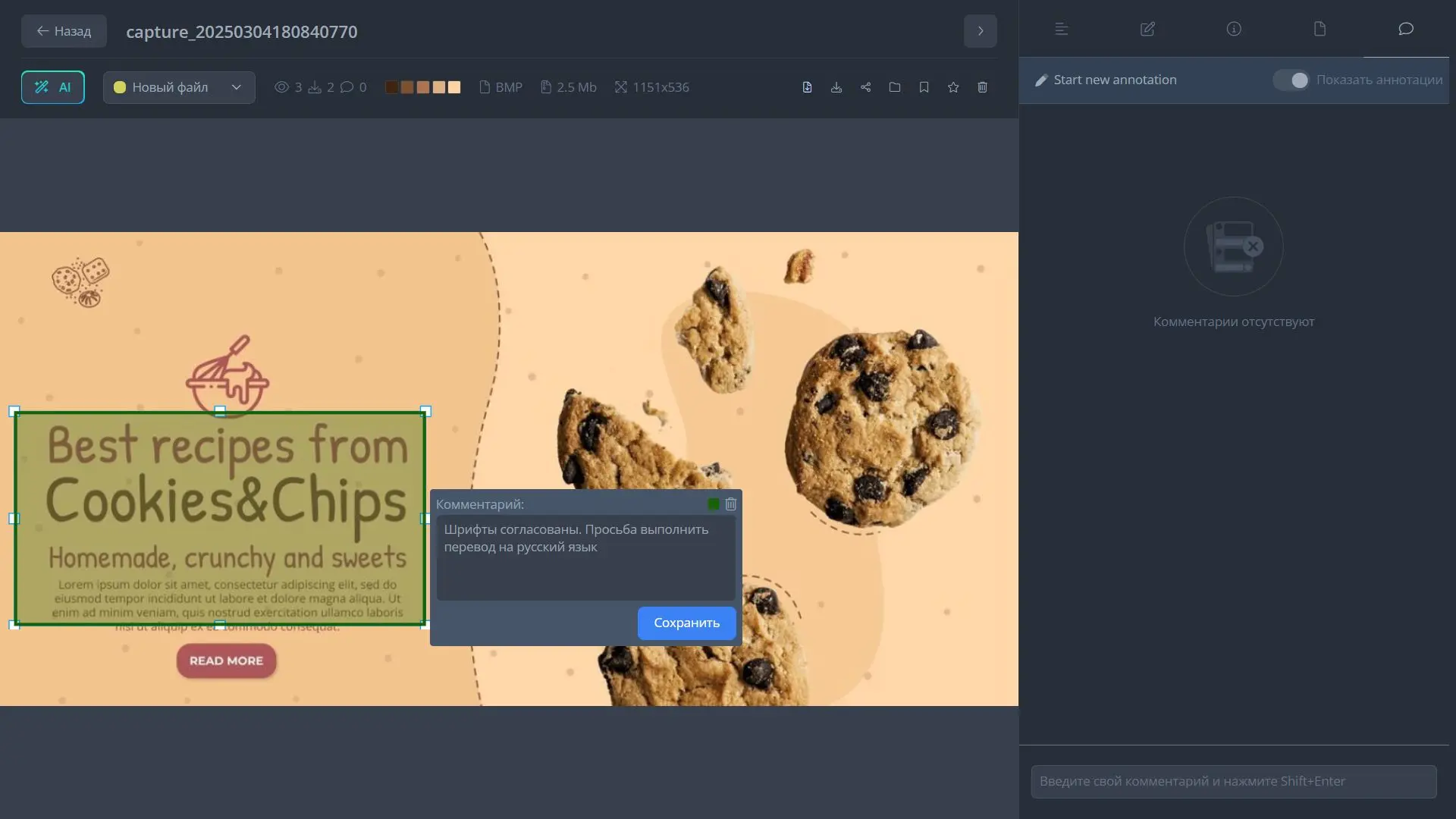Select the lightest cream palette swatch
The width and height of the screenshot is (1456, 819).
click(x=454, y=87)
